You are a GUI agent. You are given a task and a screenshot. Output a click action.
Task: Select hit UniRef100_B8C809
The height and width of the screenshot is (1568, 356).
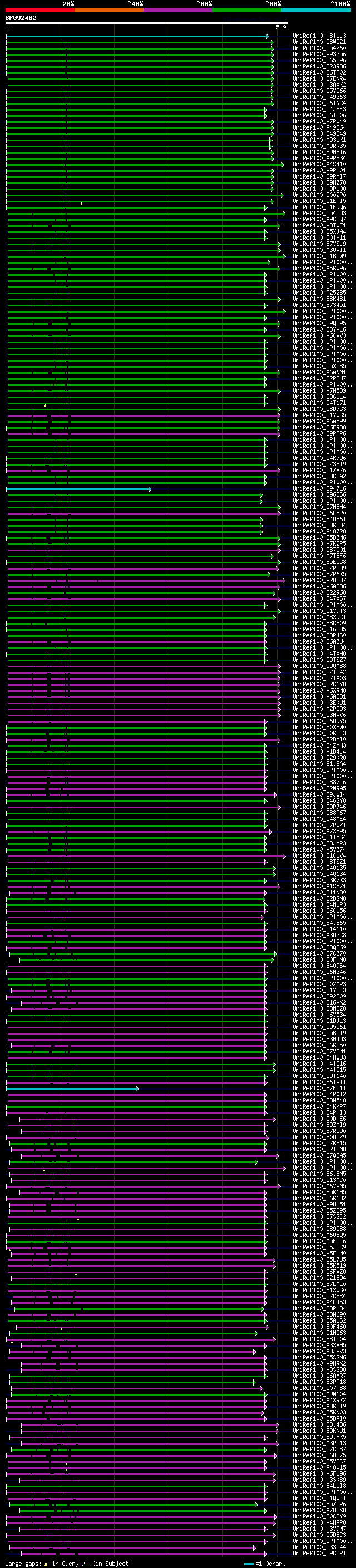pos(319,624)
